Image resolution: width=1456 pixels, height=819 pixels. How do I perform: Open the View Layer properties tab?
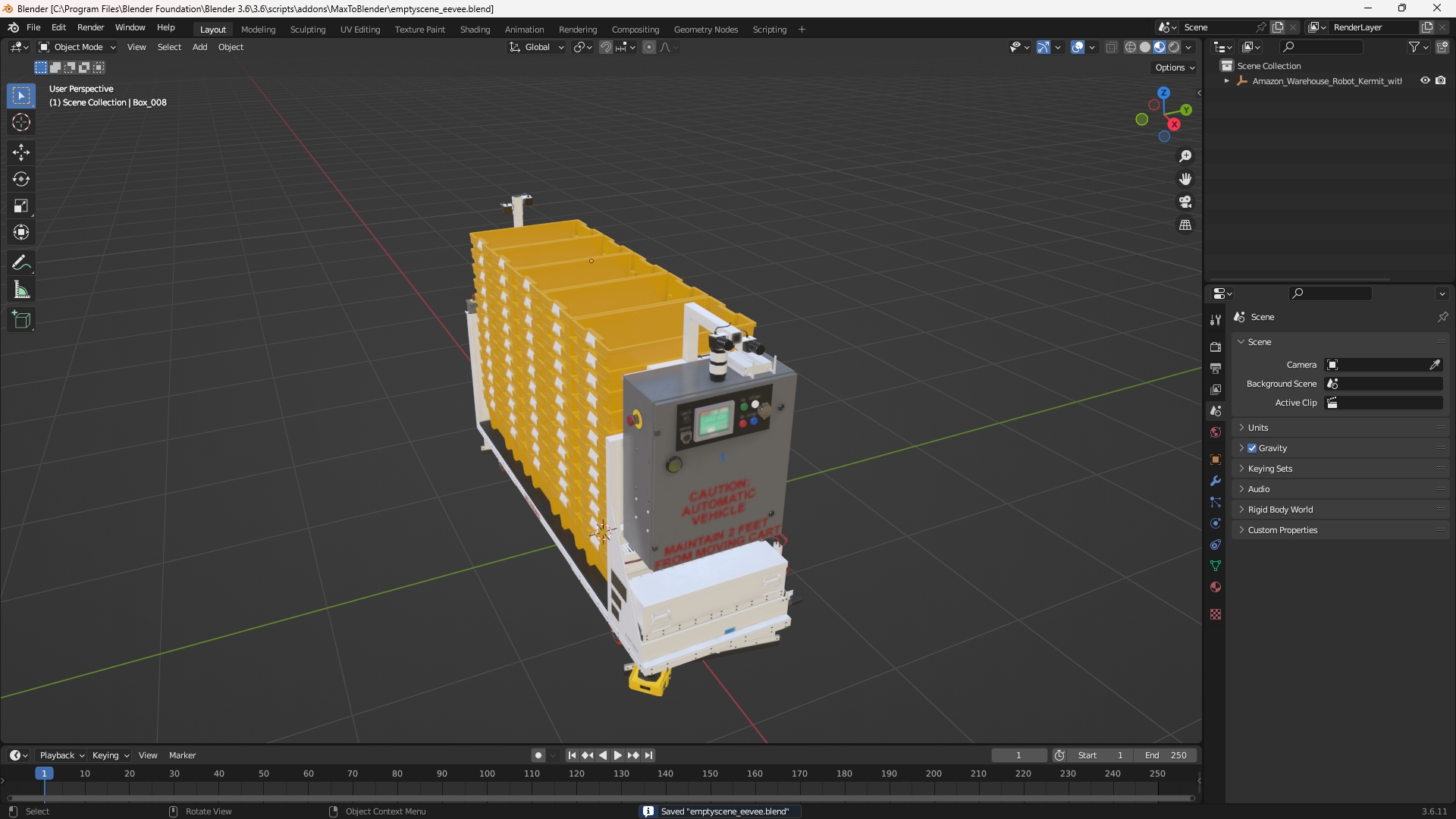[1216, 389]
